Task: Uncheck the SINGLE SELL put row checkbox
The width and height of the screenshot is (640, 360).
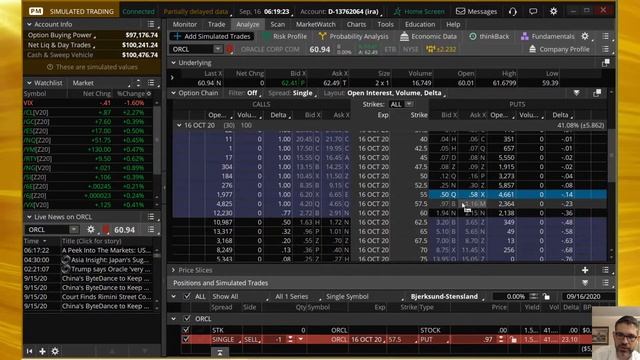Action: point(186,340)
